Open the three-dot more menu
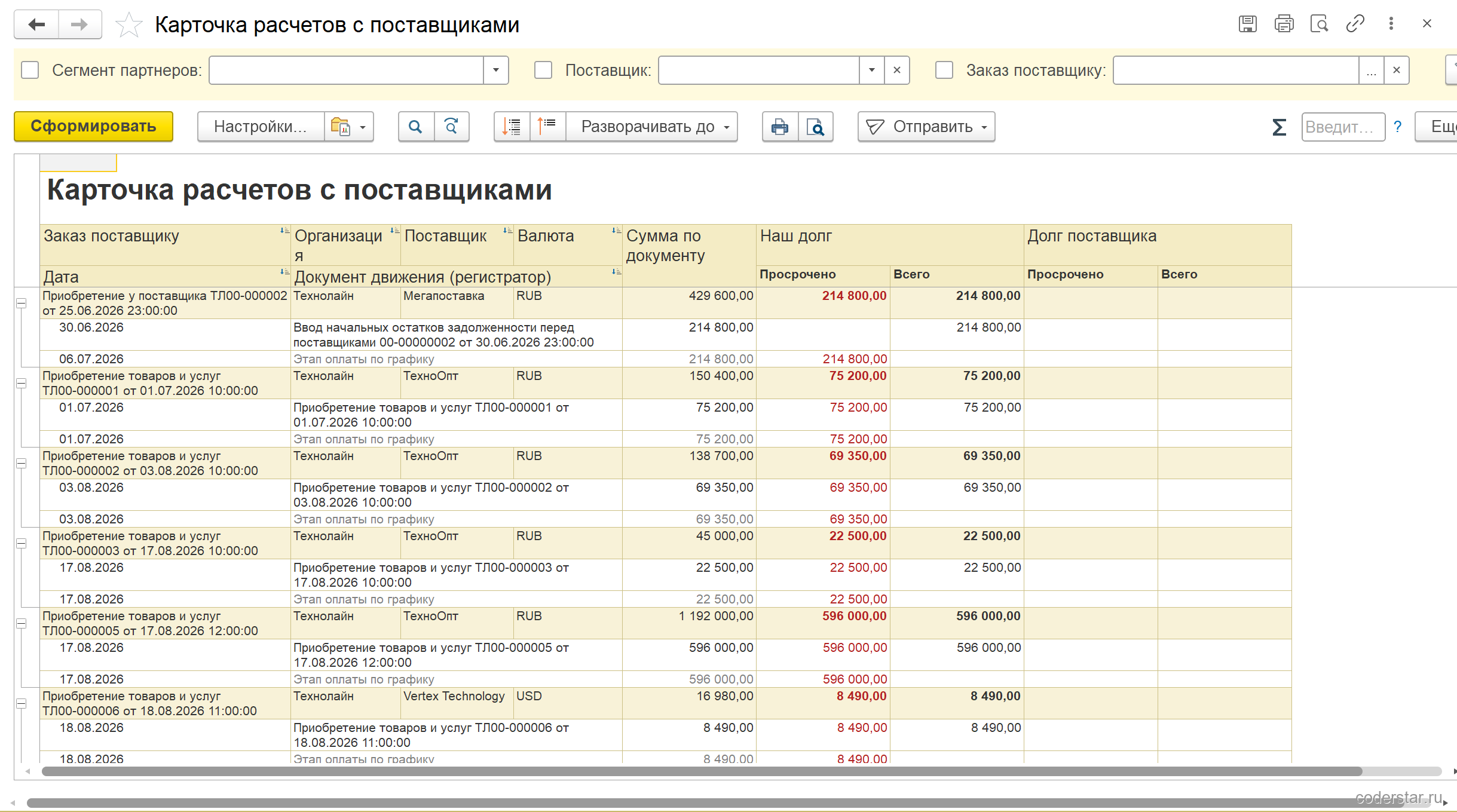Viewport: 1457px width, 812px height. 1391,24
